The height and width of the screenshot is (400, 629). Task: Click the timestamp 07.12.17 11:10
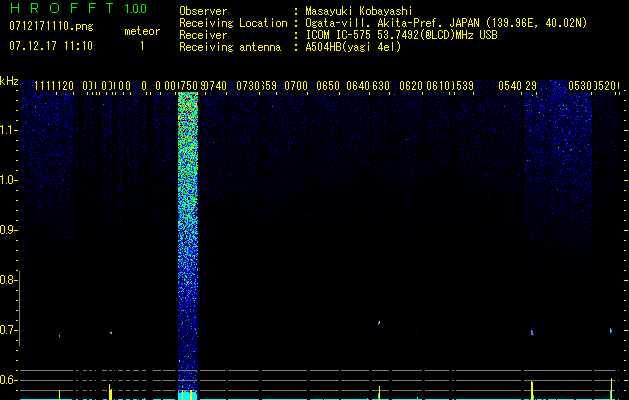point(51,46)
